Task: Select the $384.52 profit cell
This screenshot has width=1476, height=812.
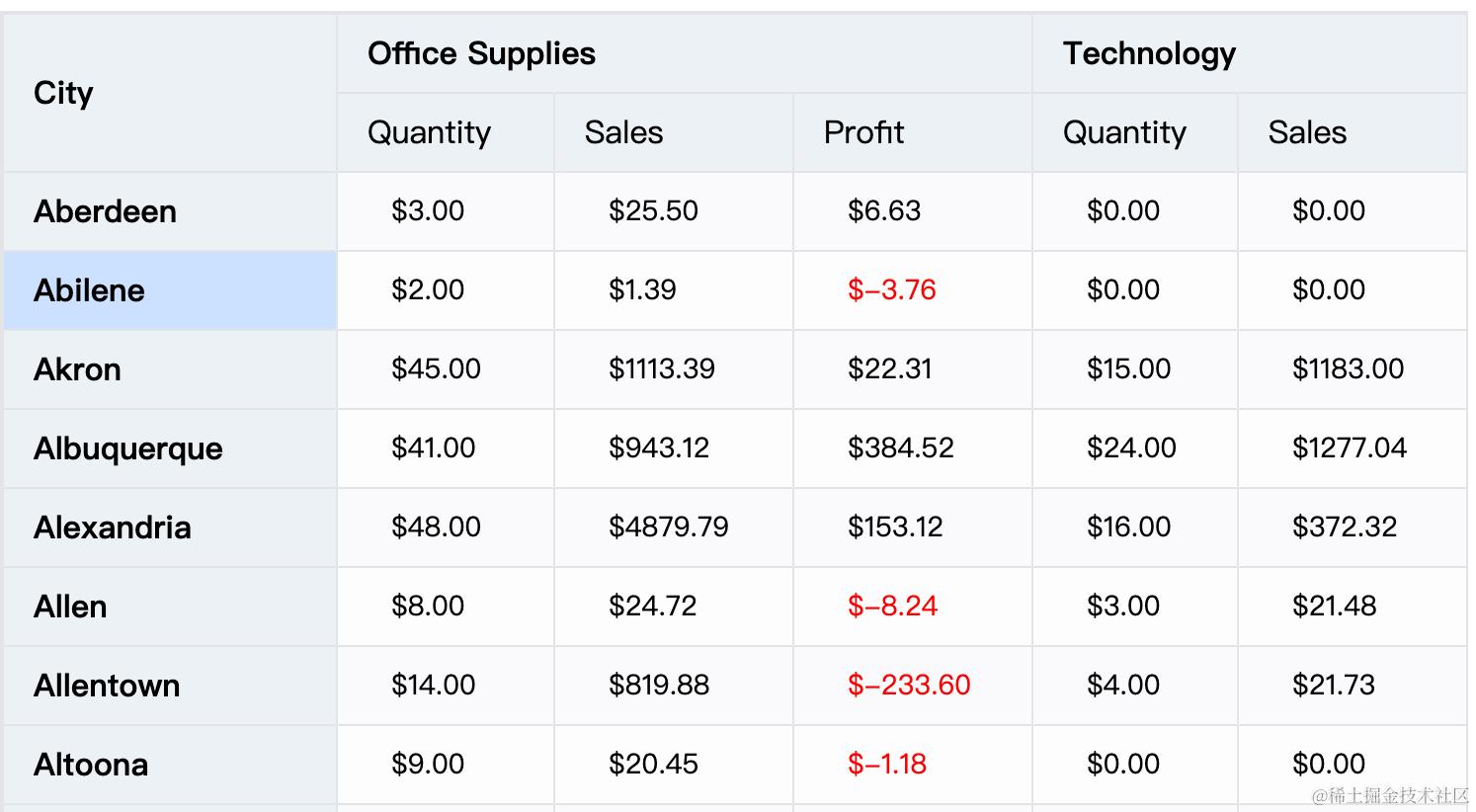Action: (x=901, y=447)
